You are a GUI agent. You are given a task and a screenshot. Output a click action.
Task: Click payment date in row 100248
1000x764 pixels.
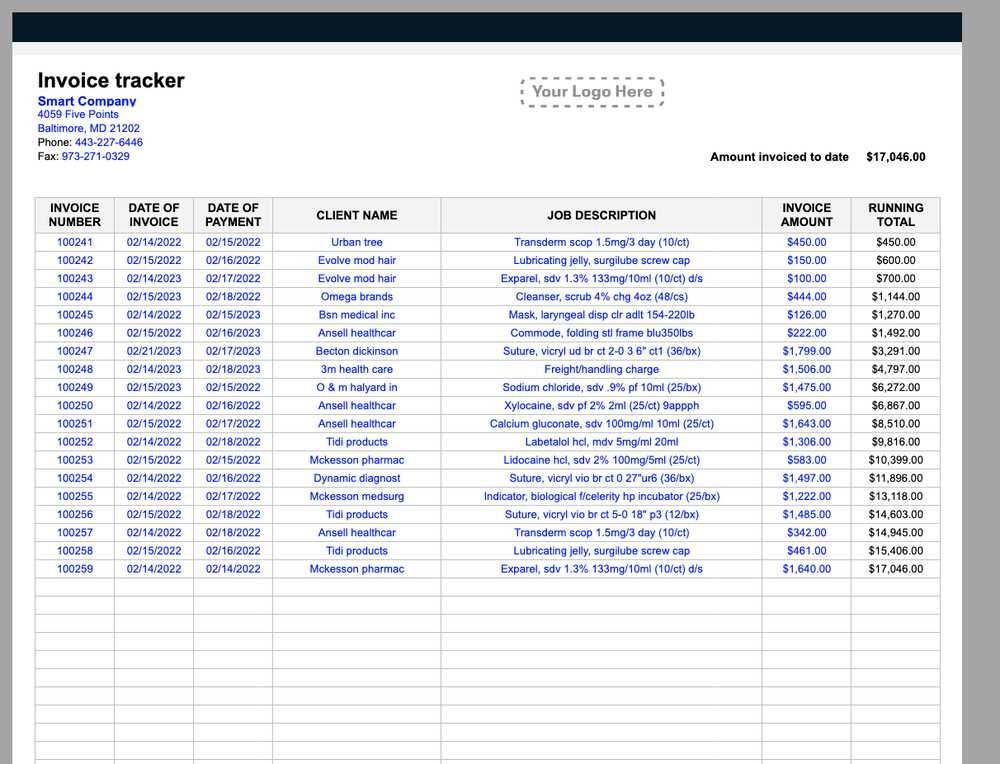[233, 369]
